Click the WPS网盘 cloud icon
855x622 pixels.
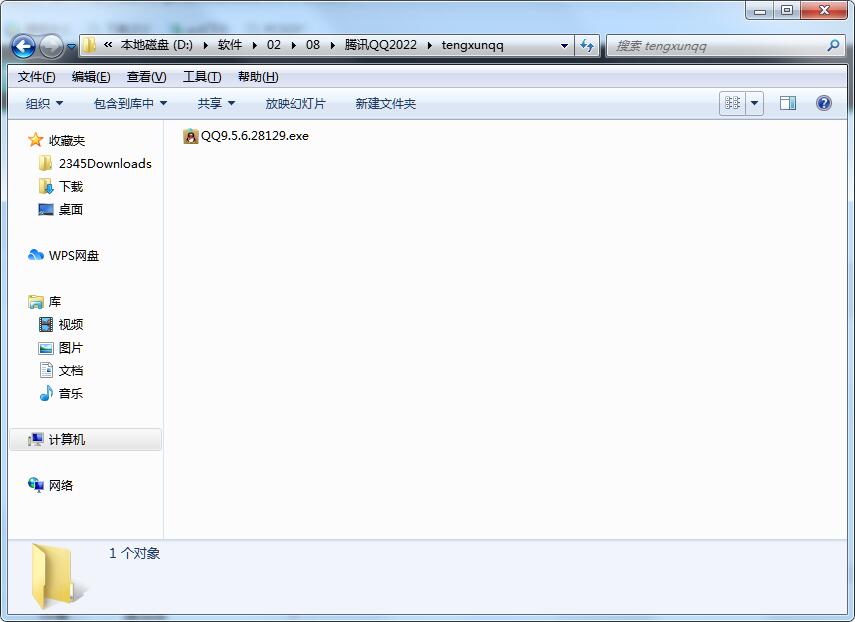[x=35, y=255]
